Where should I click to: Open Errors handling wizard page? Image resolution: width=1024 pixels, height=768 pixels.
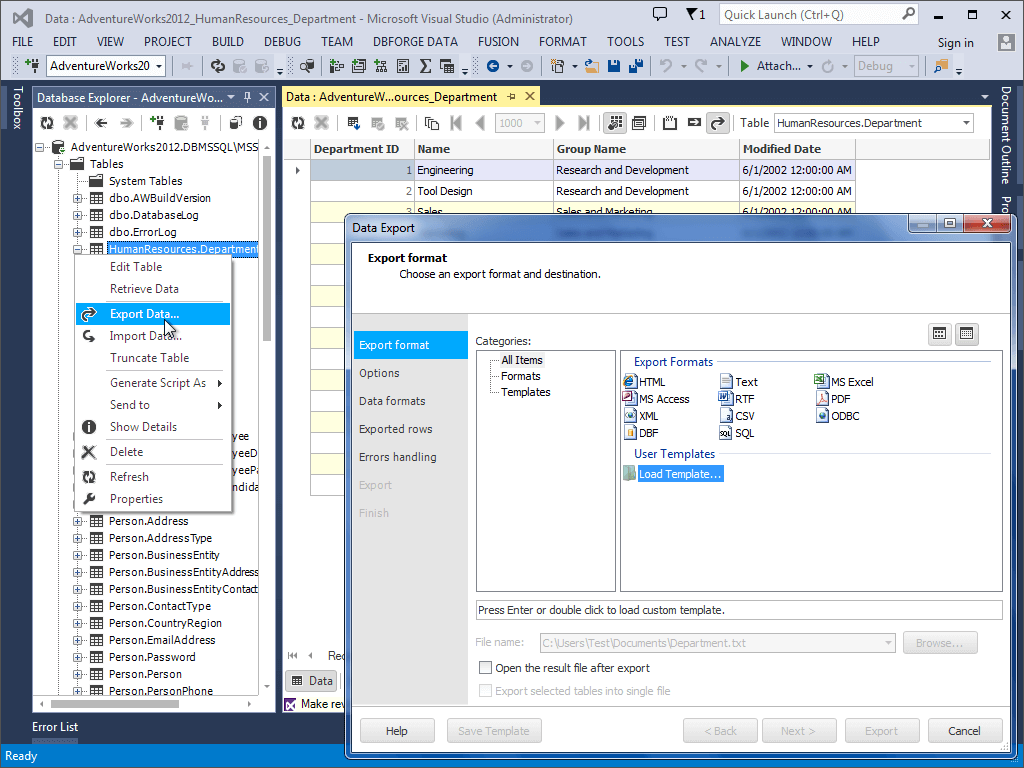click(411, 457)
